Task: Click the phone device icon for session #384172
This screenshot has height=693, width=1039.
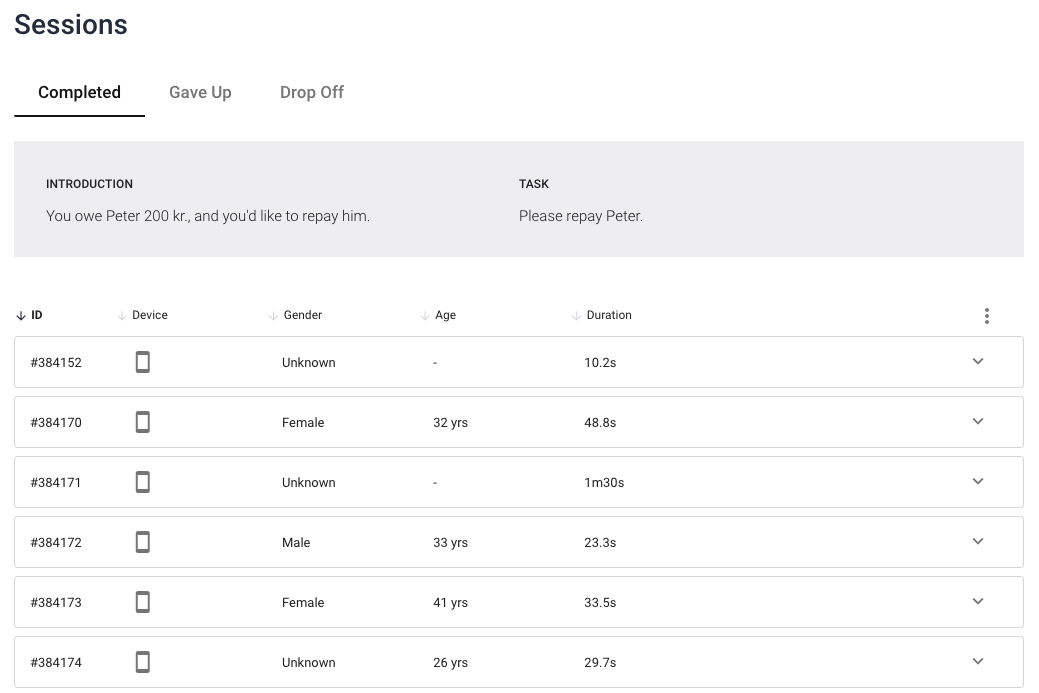Action: coord(142,542)
